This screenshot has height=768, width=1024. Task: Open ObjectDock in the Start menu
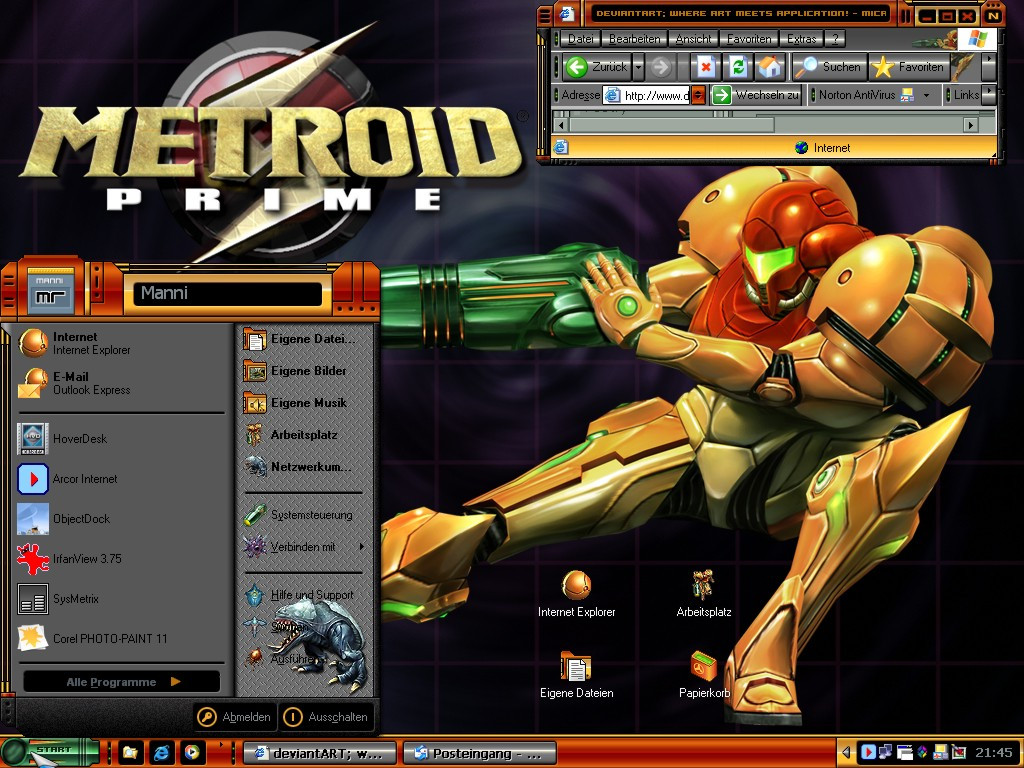(121, 519)
